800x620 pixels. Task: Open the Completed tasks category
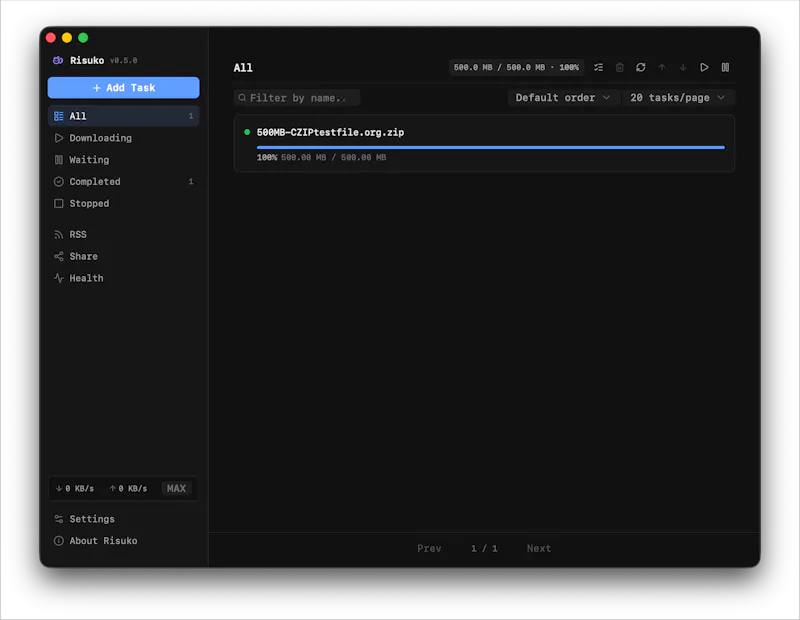click(123, 182)
